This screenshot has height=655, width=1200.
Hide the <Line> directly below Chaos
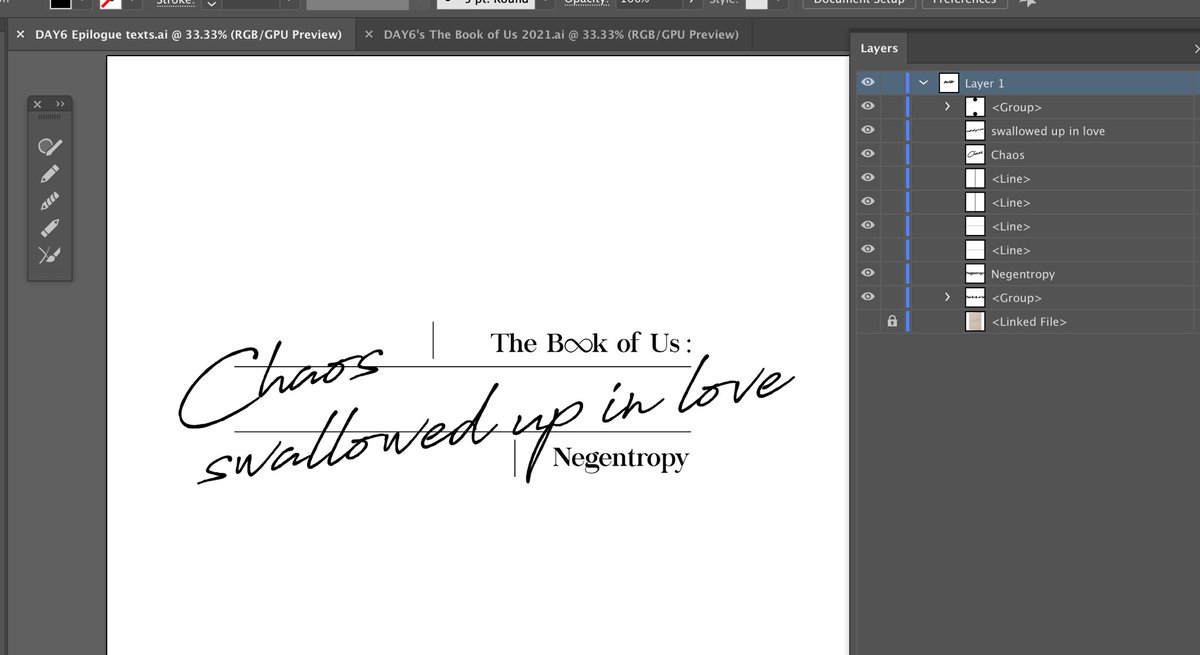pyautogui.click(x=868, y=179)
